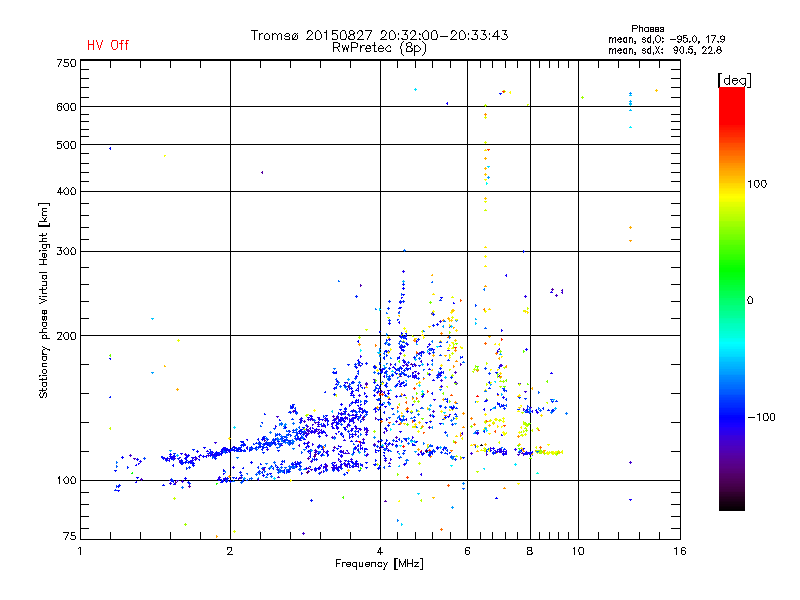Image resolution: width=800 pixels, height=600 pixels.
Task: Click the RwPretec (8p) subtitle
Action: (380, 47)
